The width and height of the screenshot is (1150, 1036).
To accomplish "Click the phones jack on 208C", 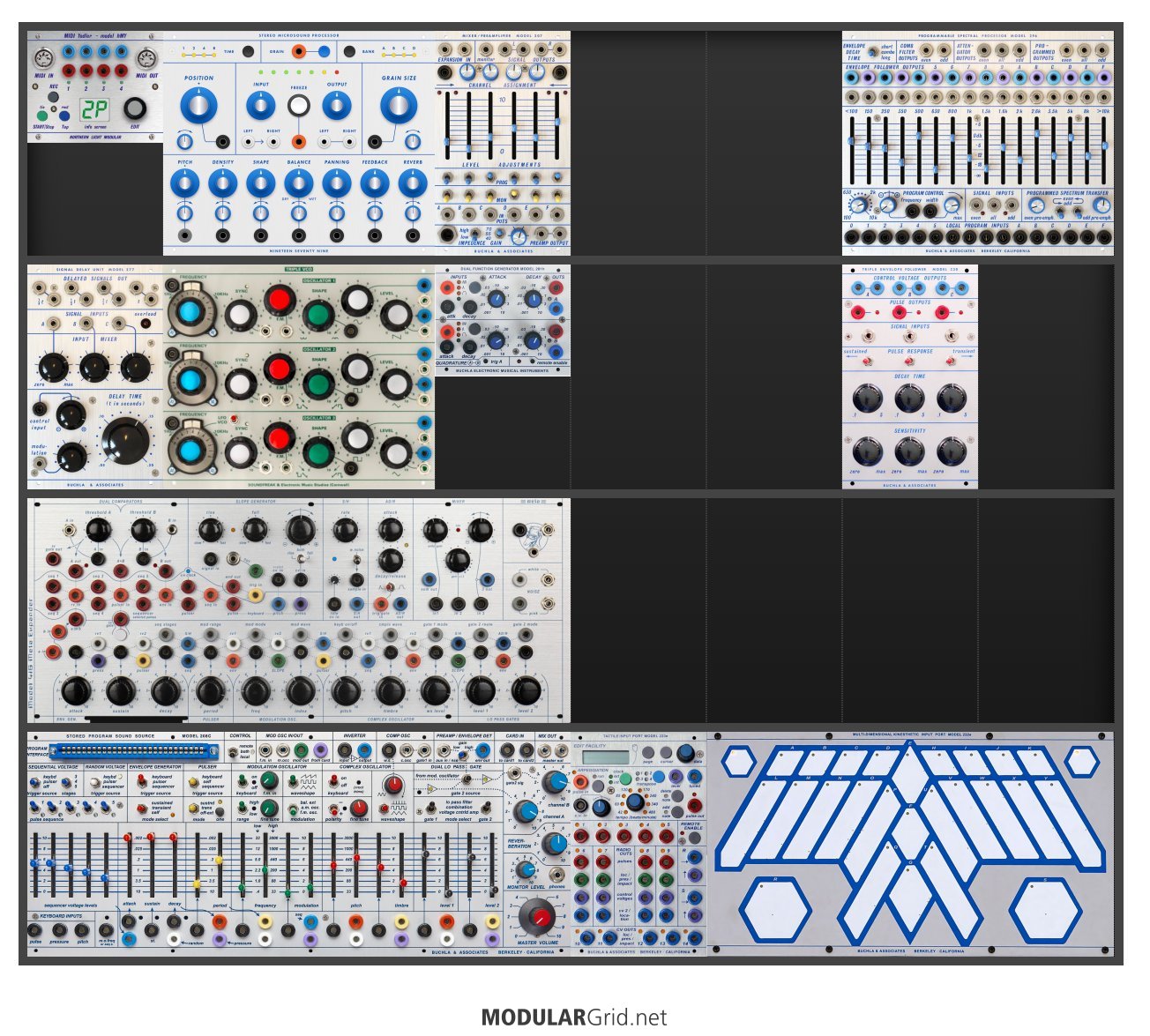I will [556, 876].
